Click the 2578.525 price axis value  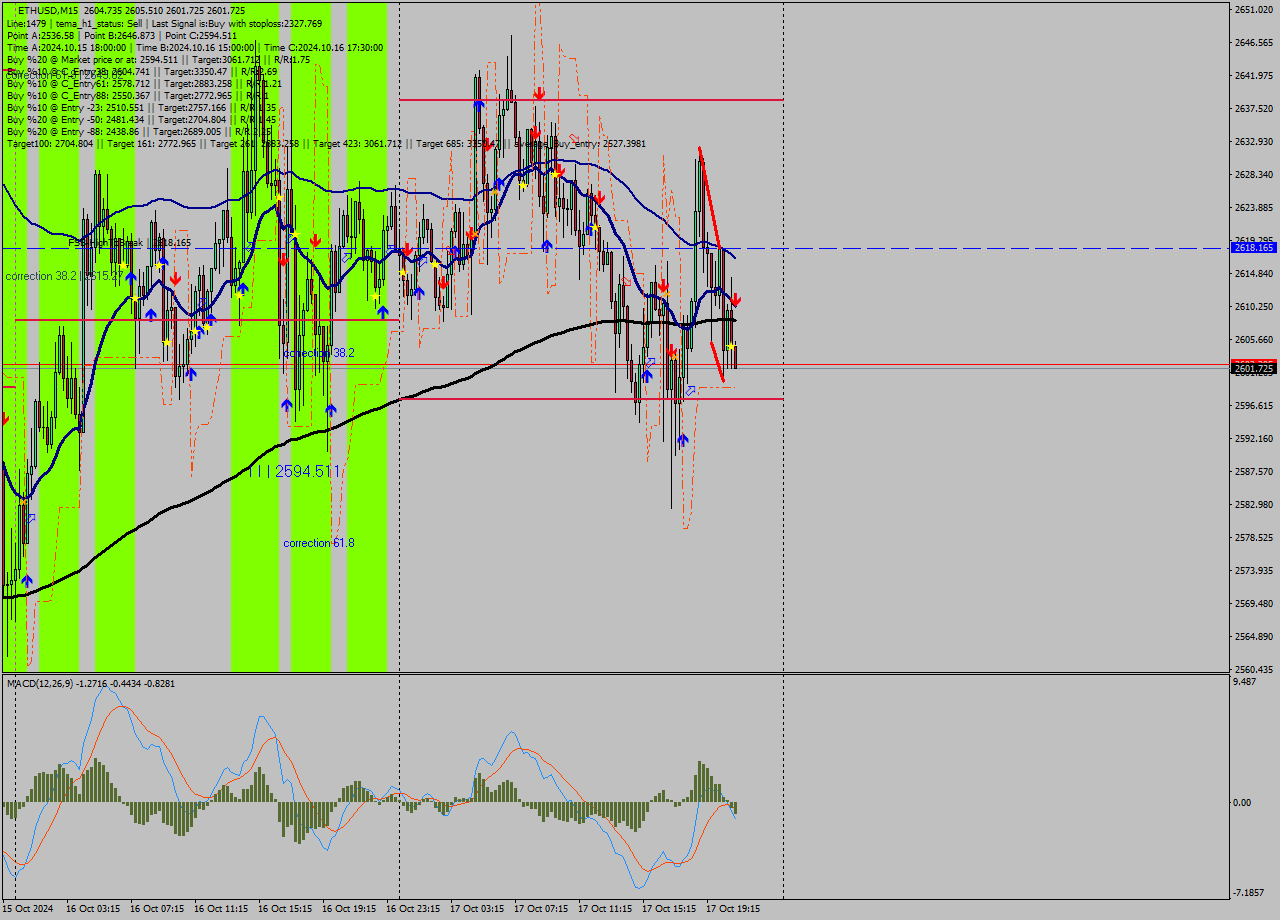pos(1253,537)
